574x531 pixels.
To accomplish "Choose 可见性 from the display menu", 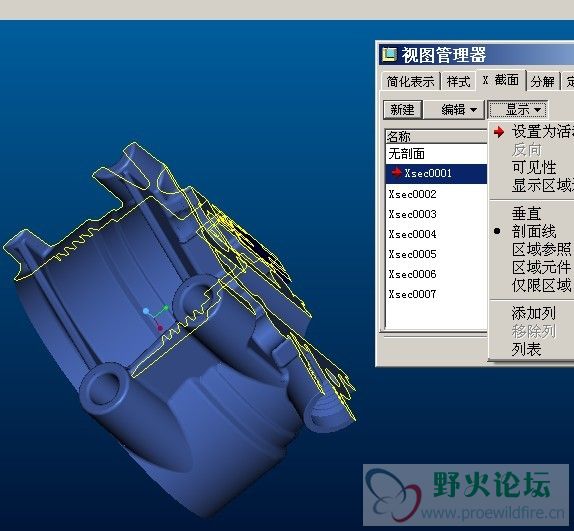I will pyautogui.click(x=534, y=168).
